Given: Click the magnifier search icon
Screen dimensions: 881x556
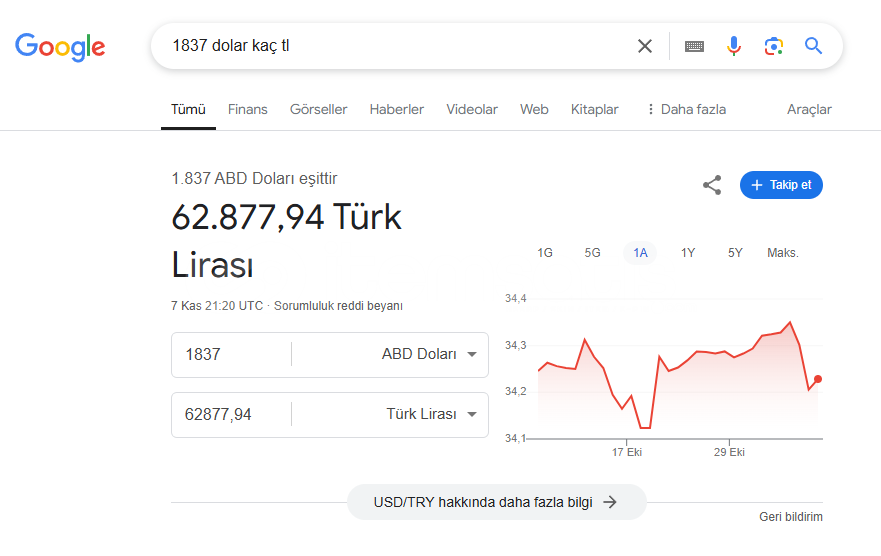Looking at the screenshot, I should [x=813, y=46].
